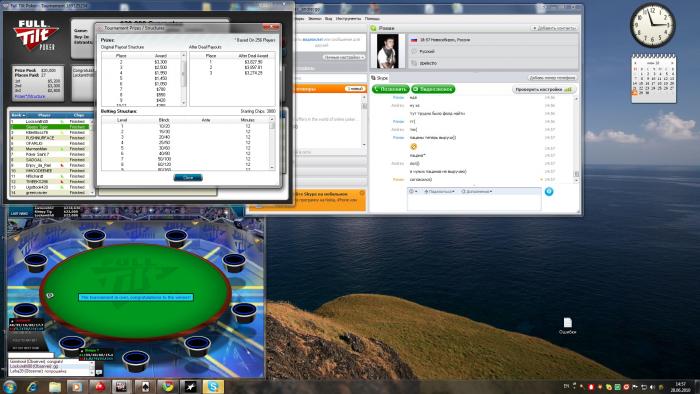Click the smiley emoticon in the chat history

point(413,146)
